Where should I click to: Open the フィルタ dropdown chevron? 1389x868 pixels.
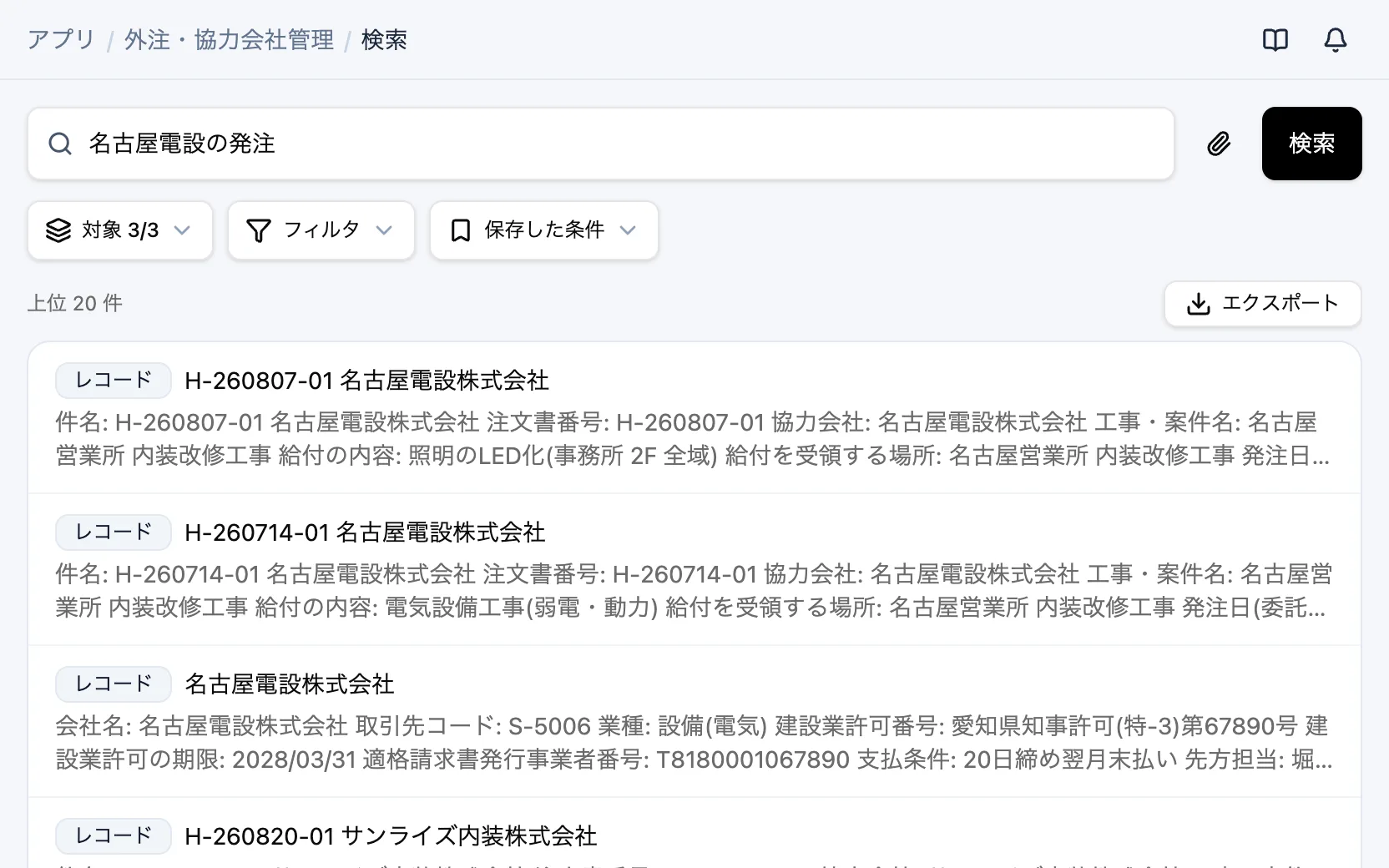click(x=384, y=230)
